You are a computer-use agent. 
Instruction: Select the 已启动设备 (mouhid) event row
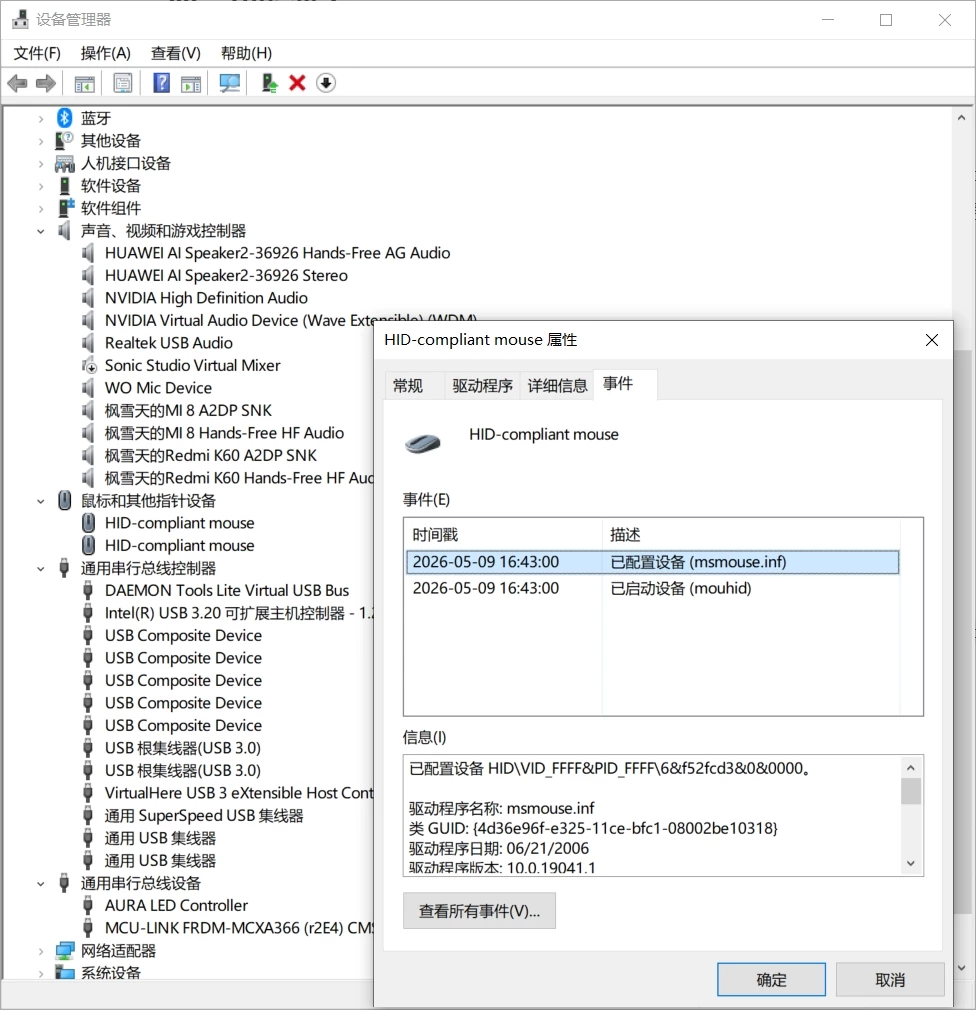(653, 588)
